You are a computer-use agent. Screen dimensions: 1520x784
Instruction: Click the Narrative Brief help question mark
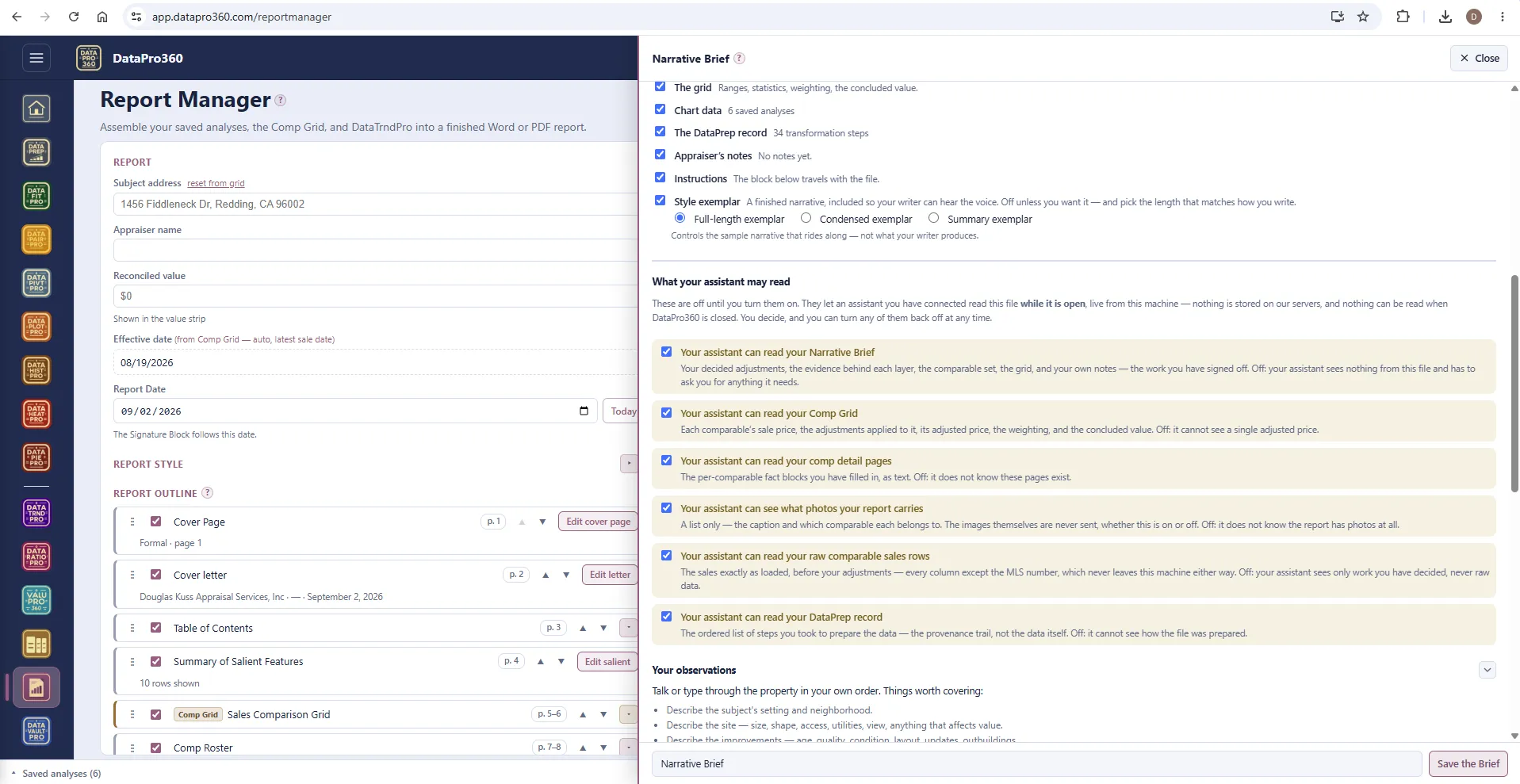tap(739, 58)
